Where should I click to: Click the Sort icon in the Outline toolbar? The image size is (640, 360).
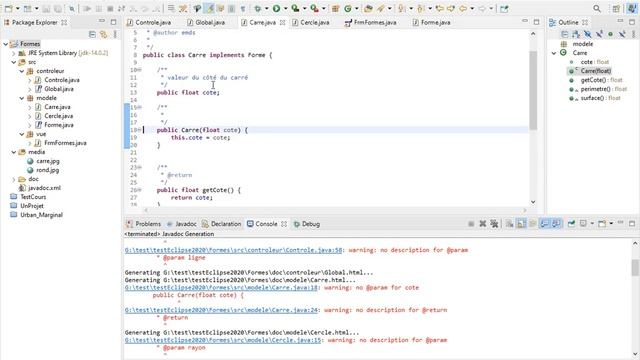pos(576,34)
